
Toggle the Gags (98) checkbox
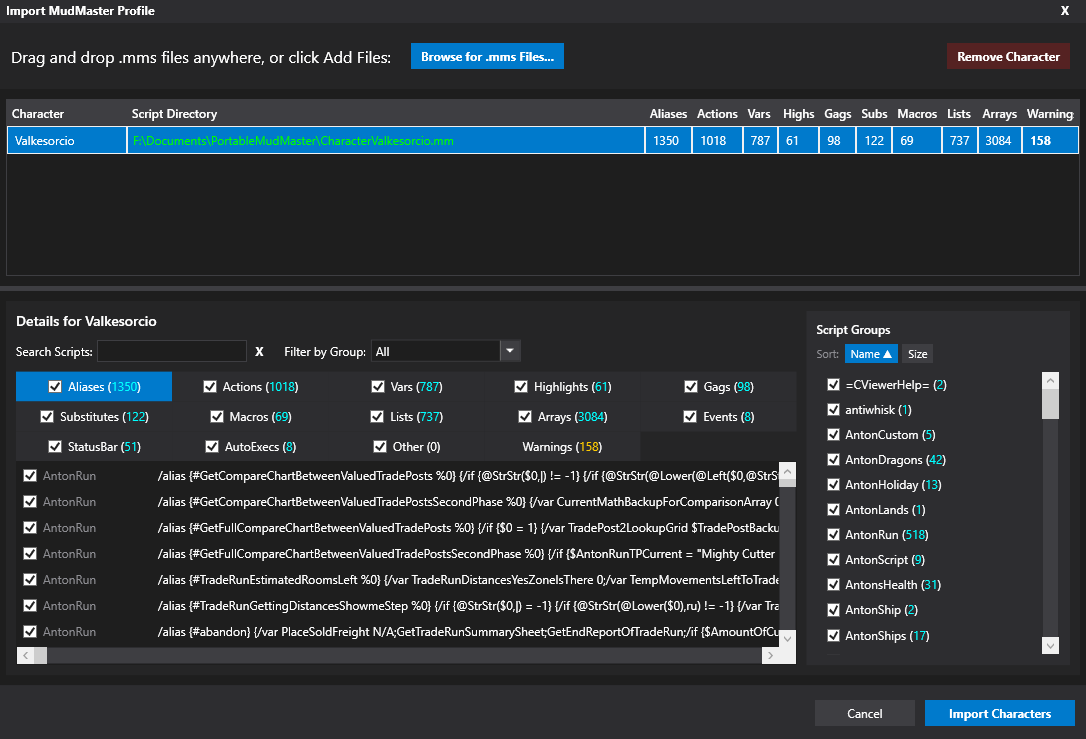pyautogui.click(x=691, y=386)
